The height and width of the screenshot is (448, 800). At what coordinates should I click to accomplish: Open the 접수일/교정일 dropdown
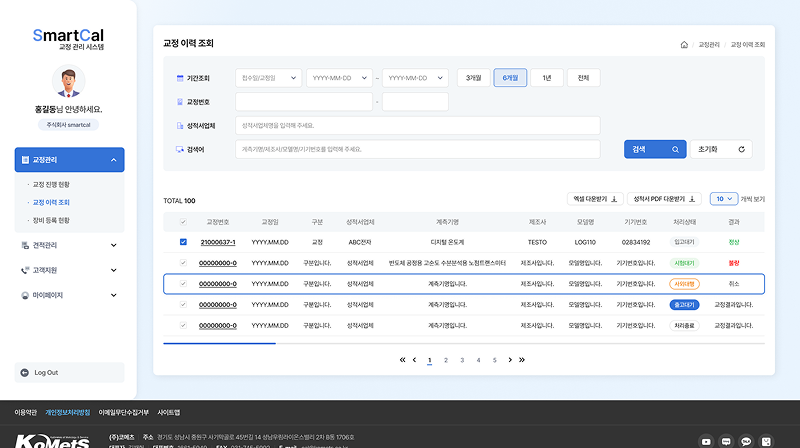point(268,78)
